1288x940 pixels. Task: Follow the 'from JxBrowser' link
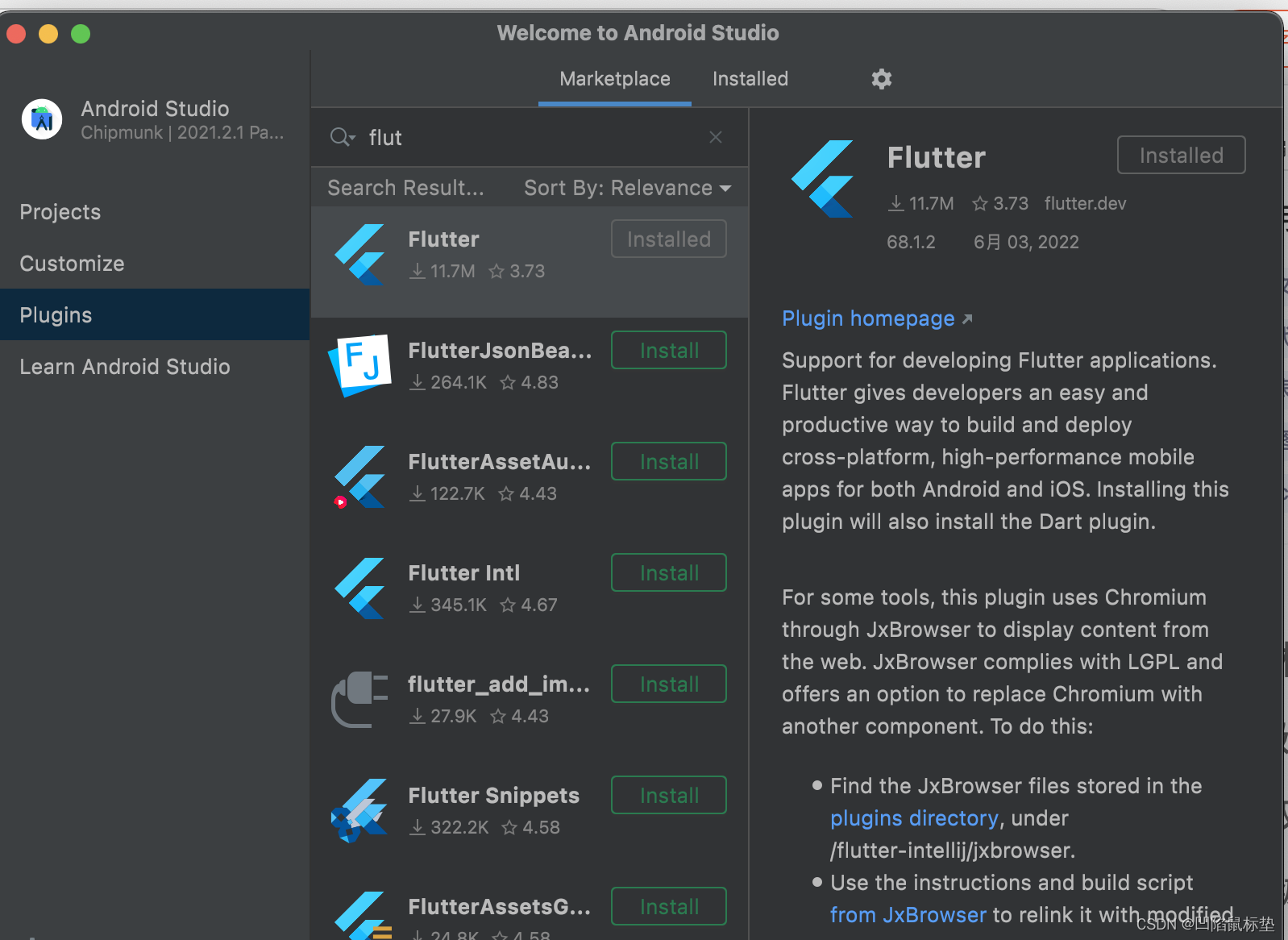[x=908, y=915]
